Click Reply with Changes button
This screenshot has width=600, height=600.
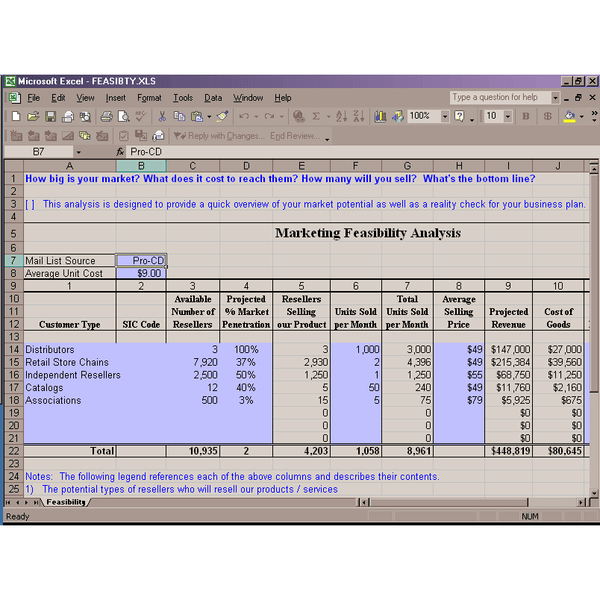click(x=218, y=136)
